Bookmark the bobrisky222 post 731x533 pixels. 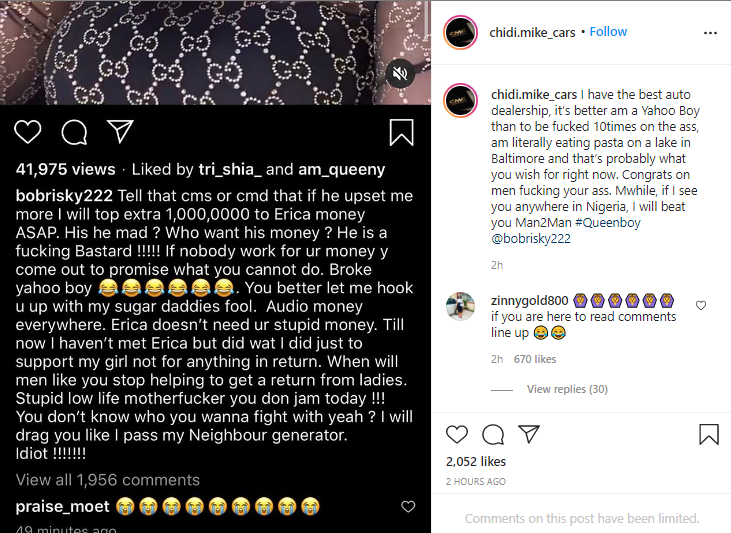click(x=401, y=132)
